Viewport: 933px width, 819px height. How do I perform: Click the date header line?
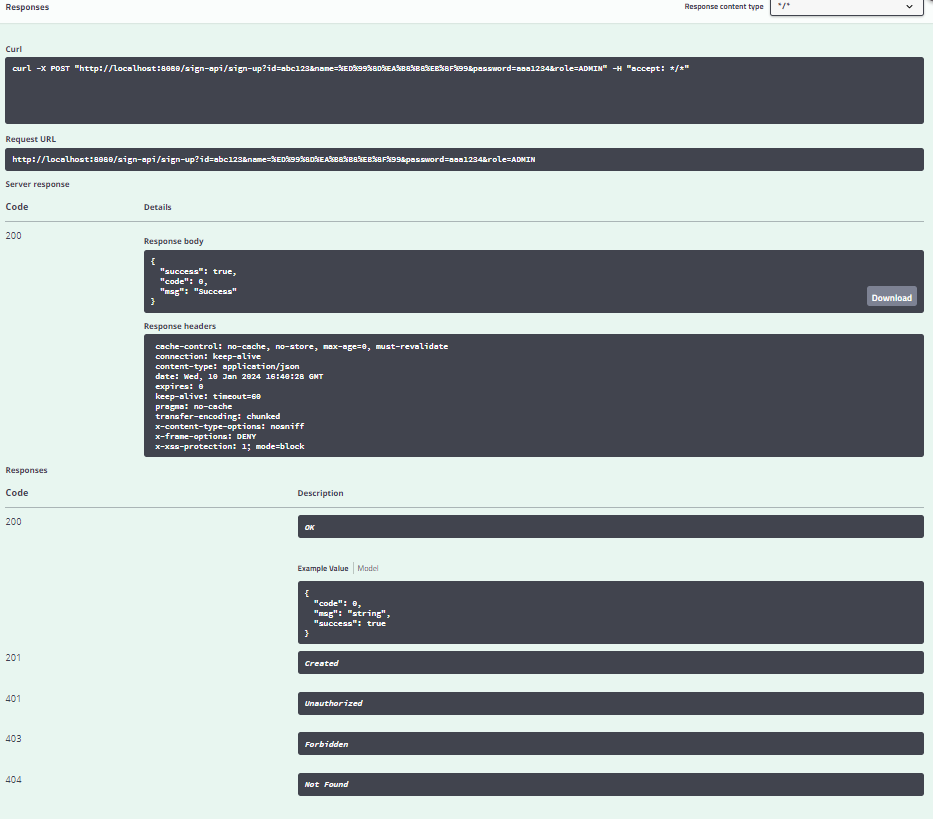(x=239, y=377)
